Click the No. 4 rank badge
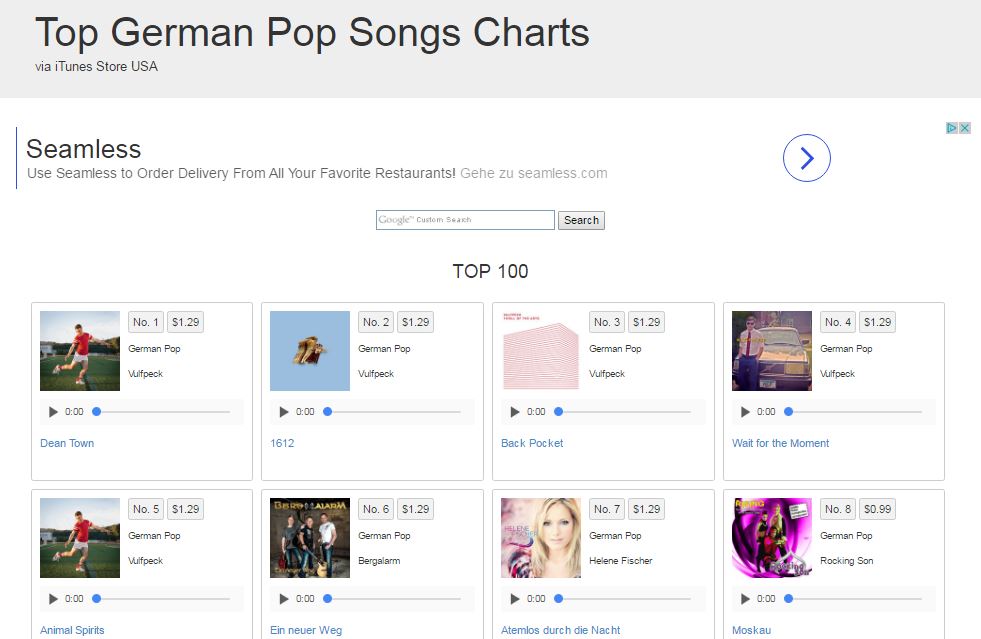Image resolution: width=981 pixels, height=639 pixels. coord(838,322)
